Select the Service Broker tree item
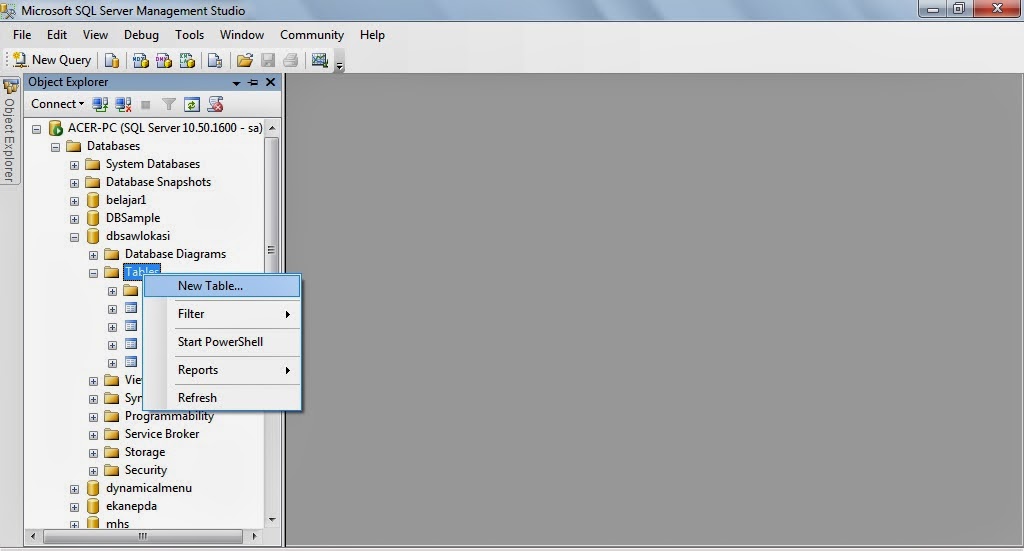Image resolution: width=1024 pixels, height=551 pixels. 162,434
